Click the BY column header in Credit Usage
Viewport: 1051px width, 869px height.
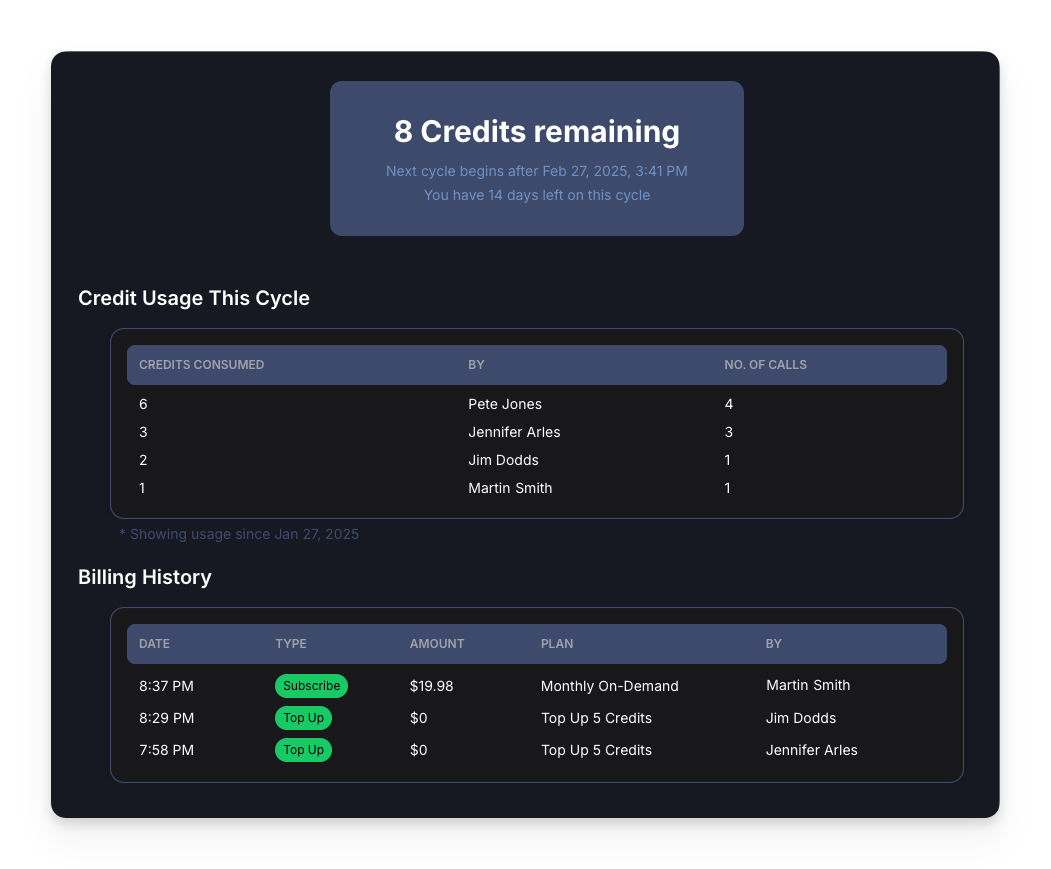click(476, 365)
